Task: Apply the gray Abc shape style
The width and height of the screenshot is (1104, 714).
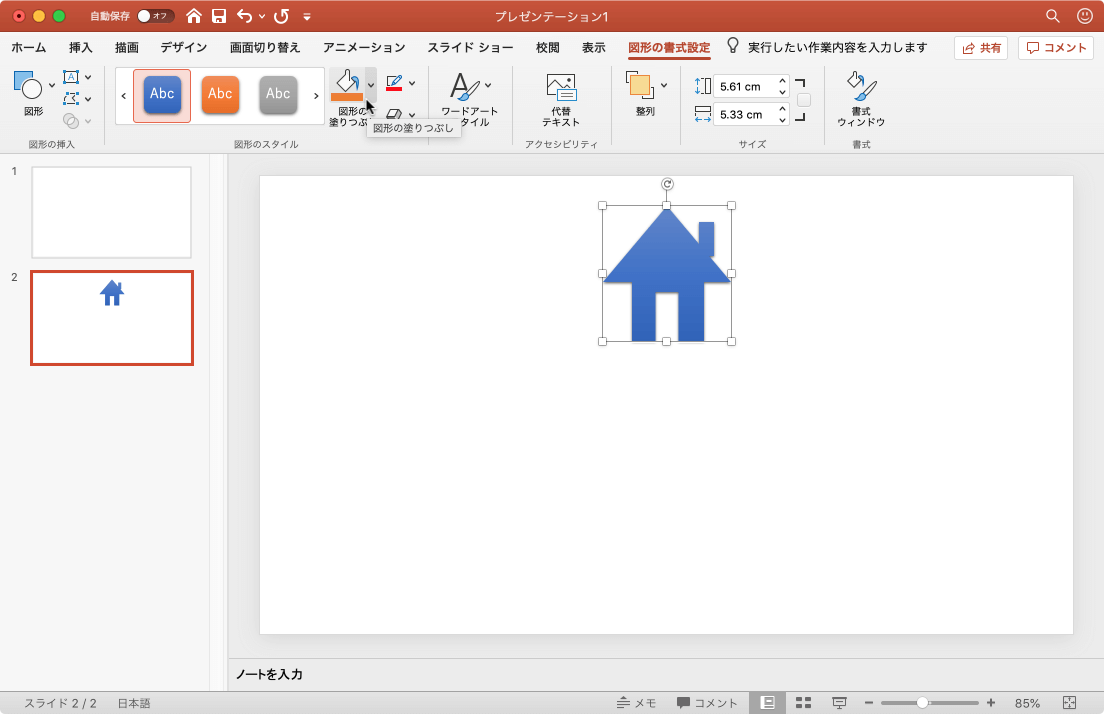Action: click(x=278, y=94)
